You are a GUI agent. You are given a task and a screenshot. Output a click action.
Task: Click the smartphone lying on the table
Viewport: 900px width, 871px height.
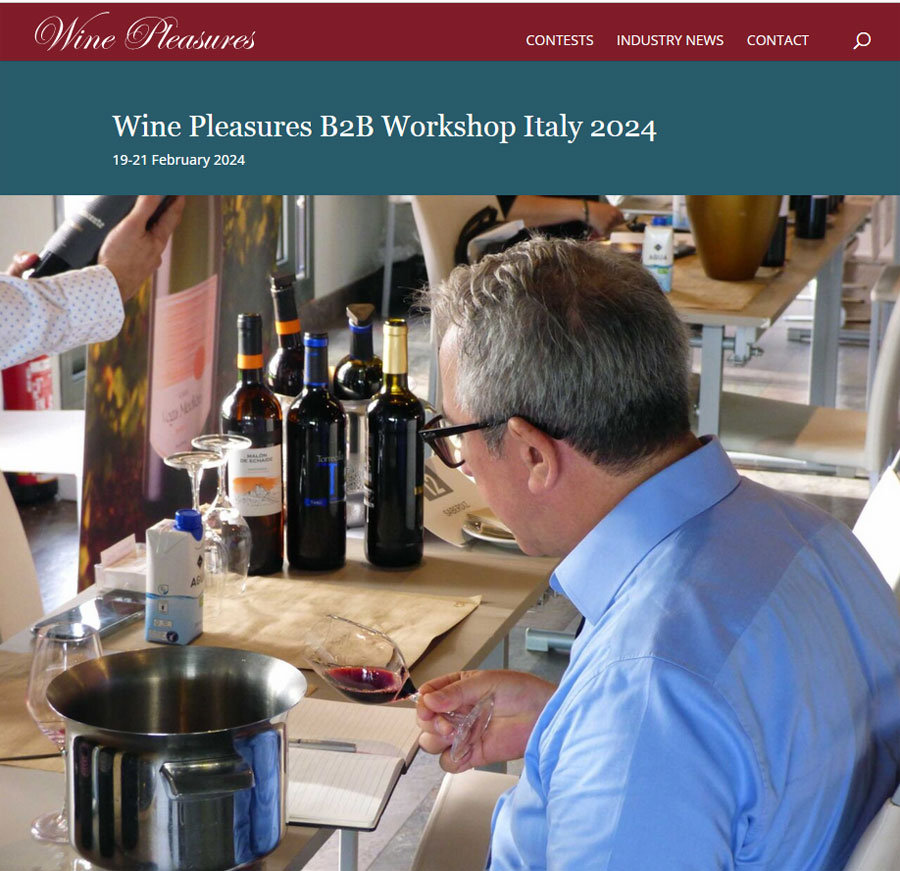pos(91,613)
